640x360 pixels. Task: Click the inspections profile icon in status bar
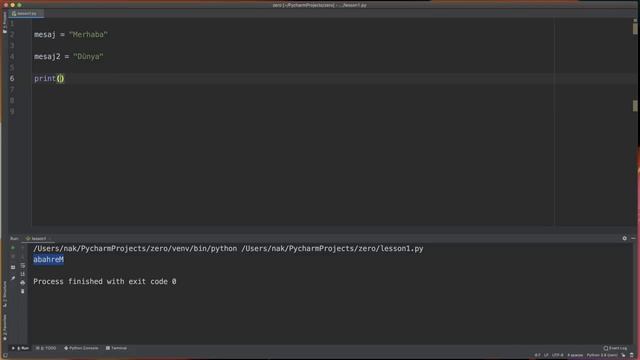pyautogui.click(x=631, y=355)
